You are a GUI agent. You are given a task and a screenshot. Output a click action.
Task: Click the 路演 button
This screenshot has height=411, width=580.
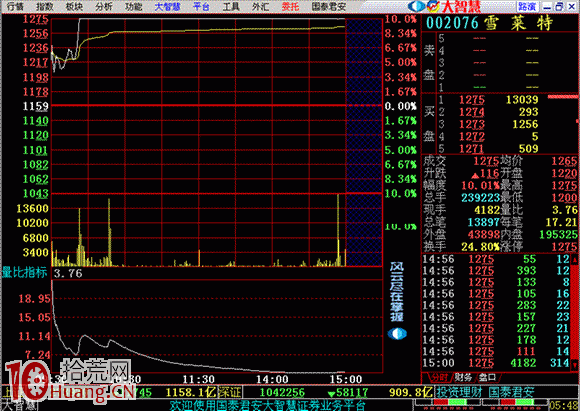(x=527, y=7)
